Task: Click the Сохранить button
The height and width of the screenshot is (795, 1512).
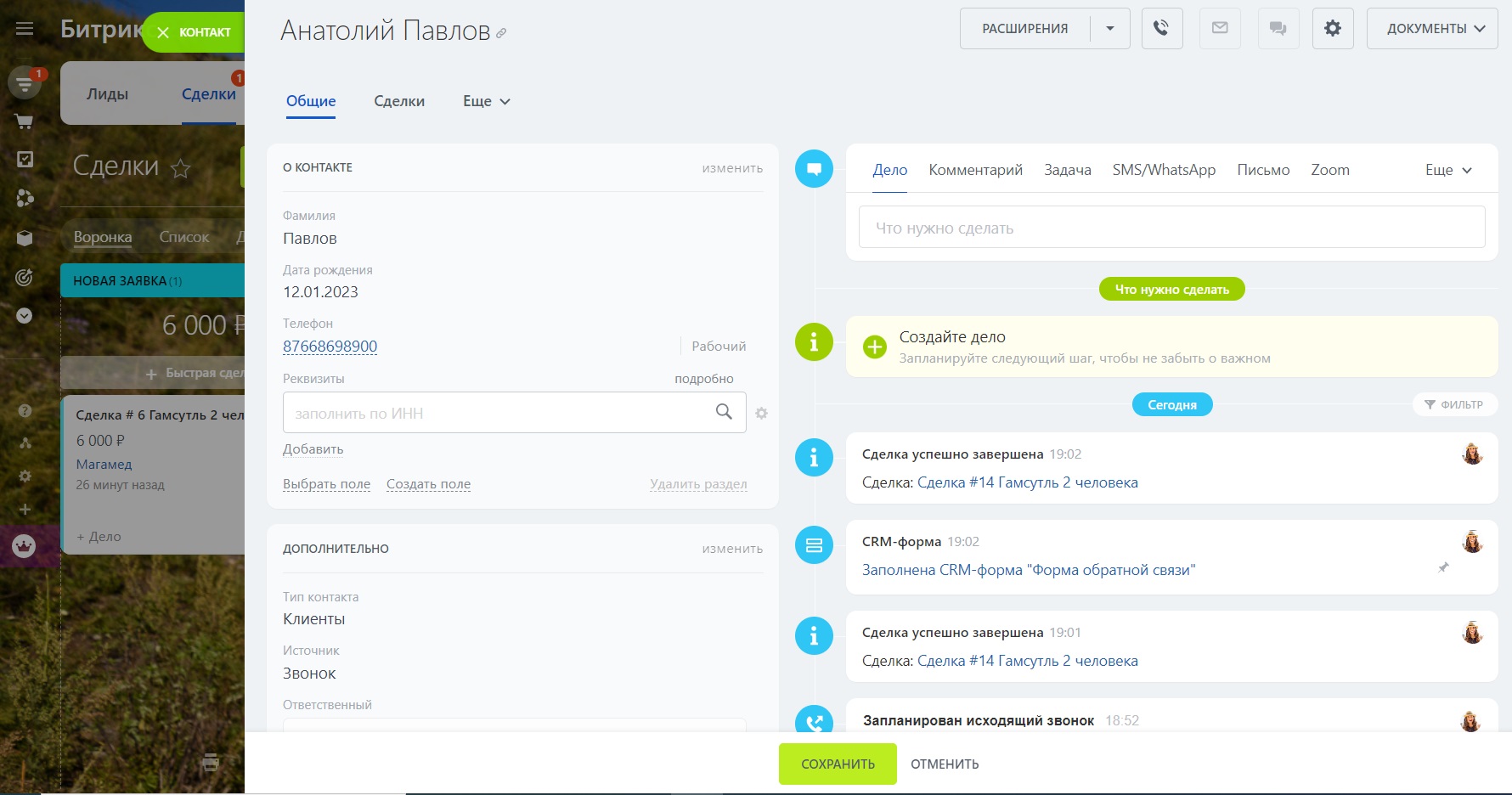Action: [838, 764]
